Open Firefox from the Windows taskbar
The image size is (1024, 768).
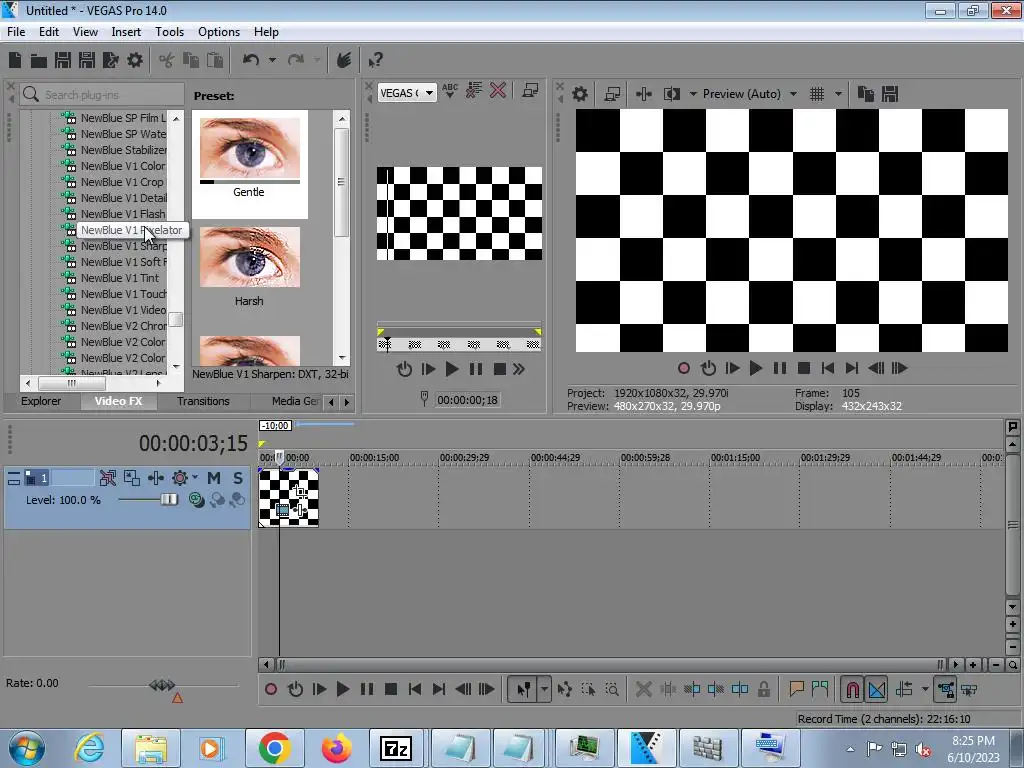pyautogui.click(x=336, y=748)
